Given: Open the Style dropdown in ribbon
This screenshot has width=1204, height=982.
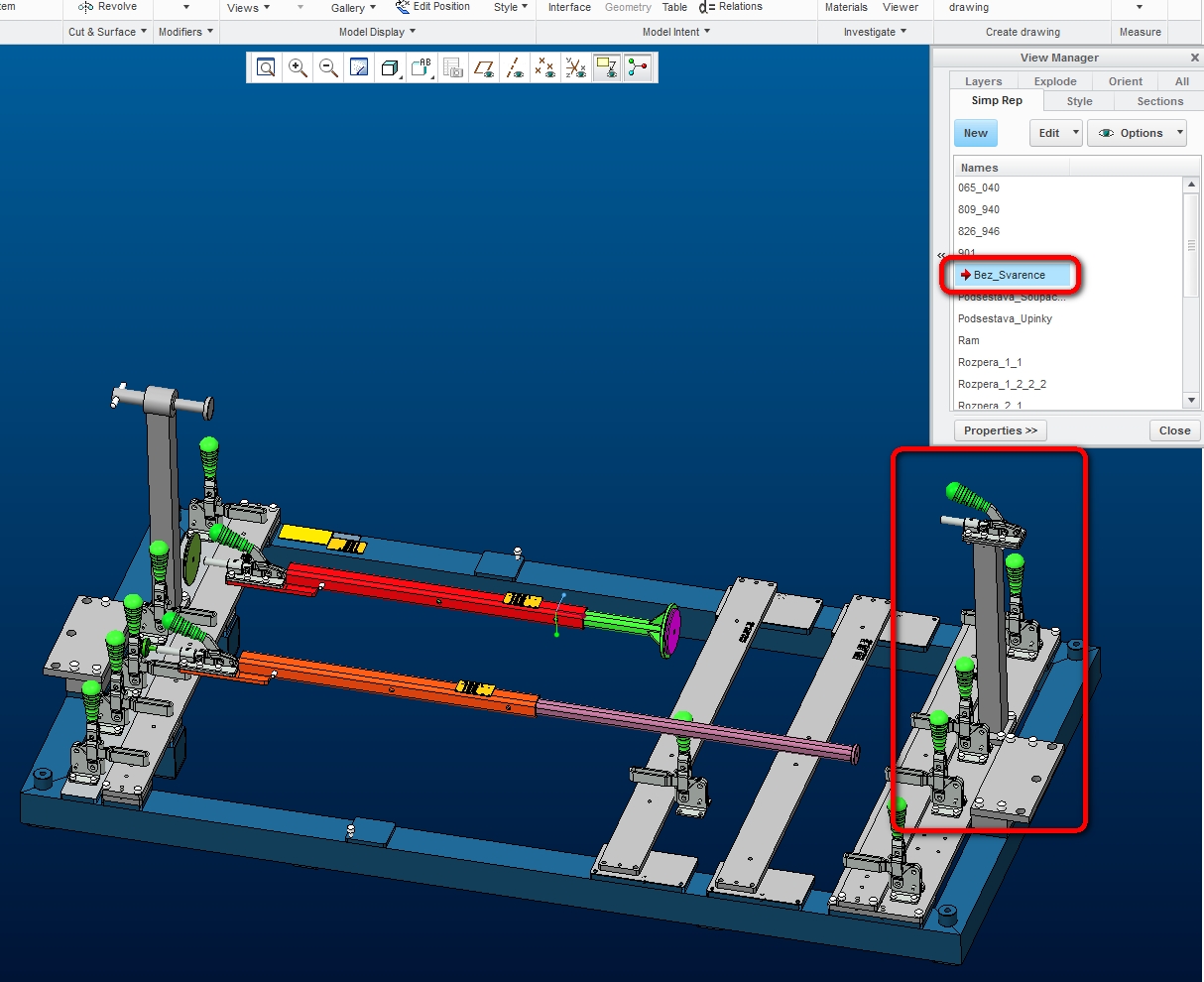Looking at the screenshot, I should tap(511, 7).
